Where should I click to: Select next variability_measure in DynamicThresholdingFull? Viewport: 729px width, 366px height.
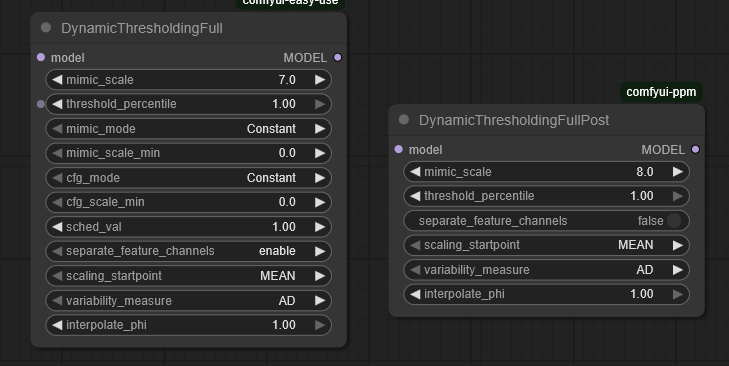pyautogui.click(x=320, y=300)
